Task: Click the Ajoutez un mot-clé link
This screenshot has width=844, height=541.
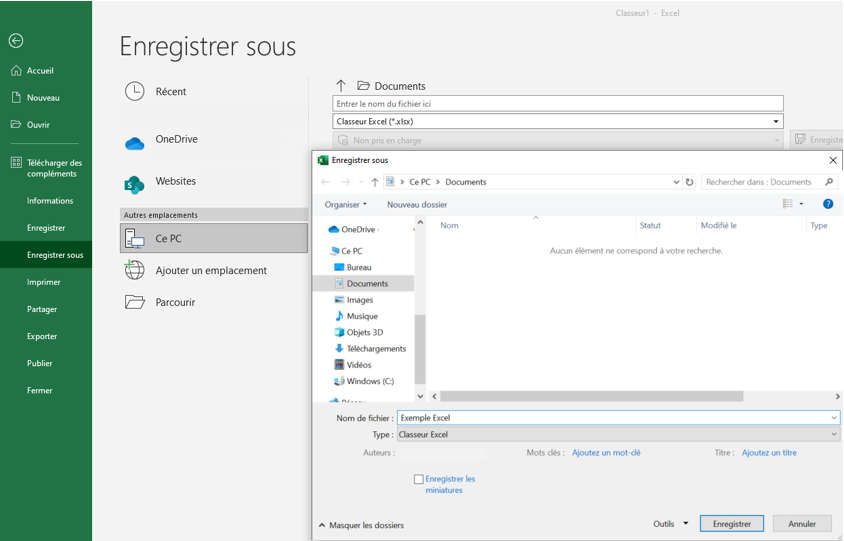Action: pos(606,453)
